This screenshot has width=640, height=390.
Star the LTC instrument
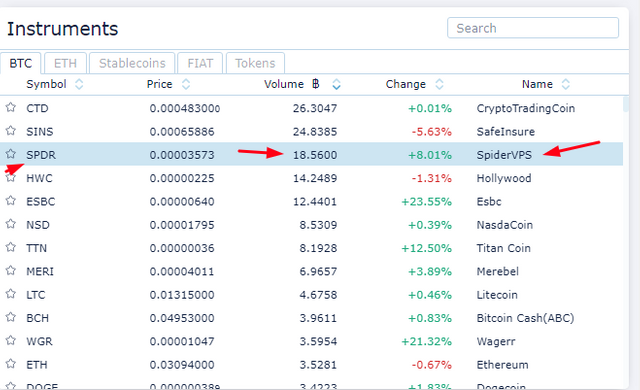(x=11, y=294)
